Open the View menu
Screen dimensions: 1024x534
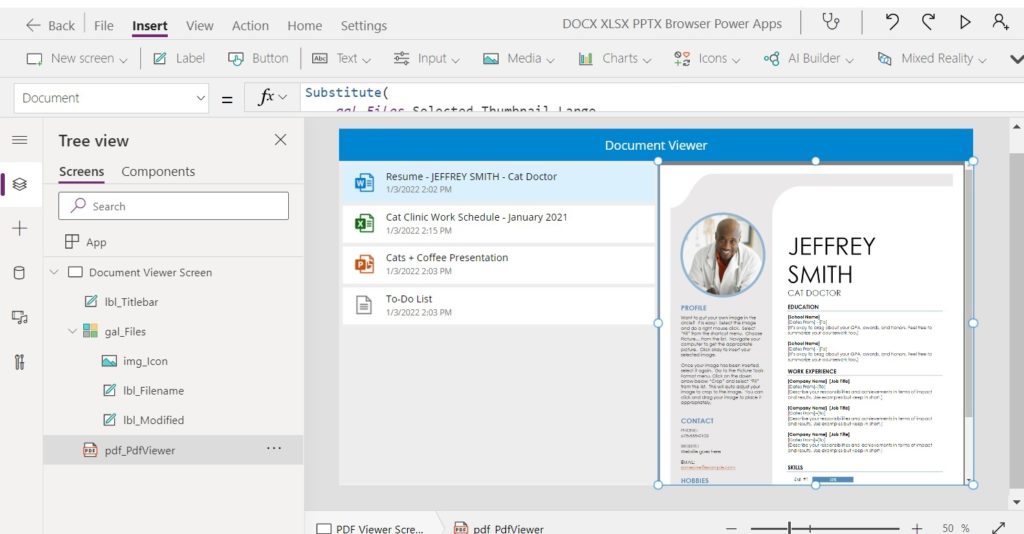199,25
